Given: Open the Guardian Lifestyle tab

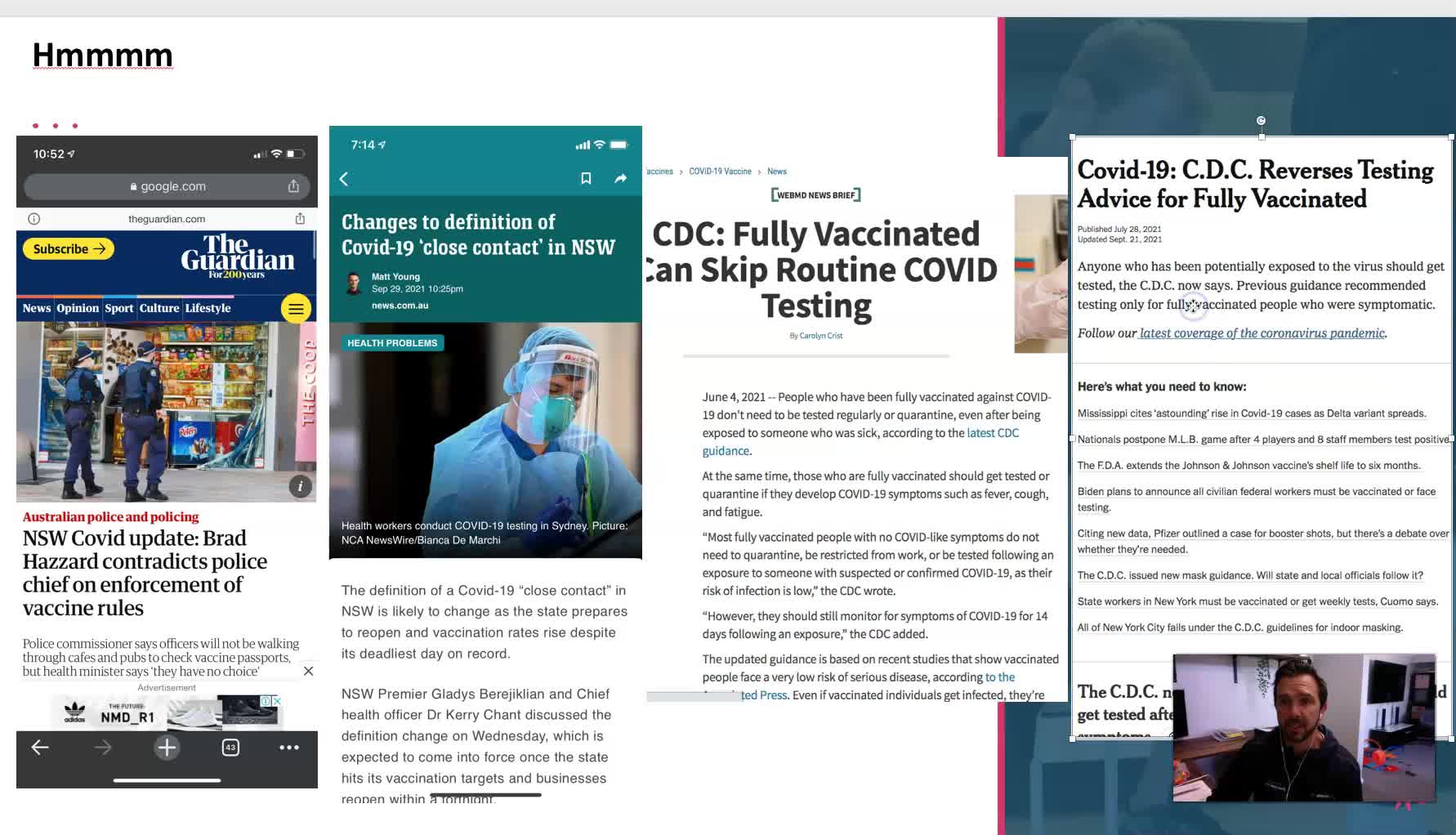Looking at the screenshot, I should coord(208,308).
